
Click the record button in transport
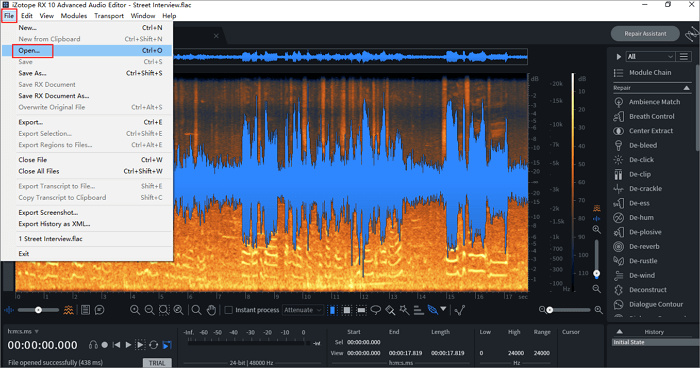104,345
